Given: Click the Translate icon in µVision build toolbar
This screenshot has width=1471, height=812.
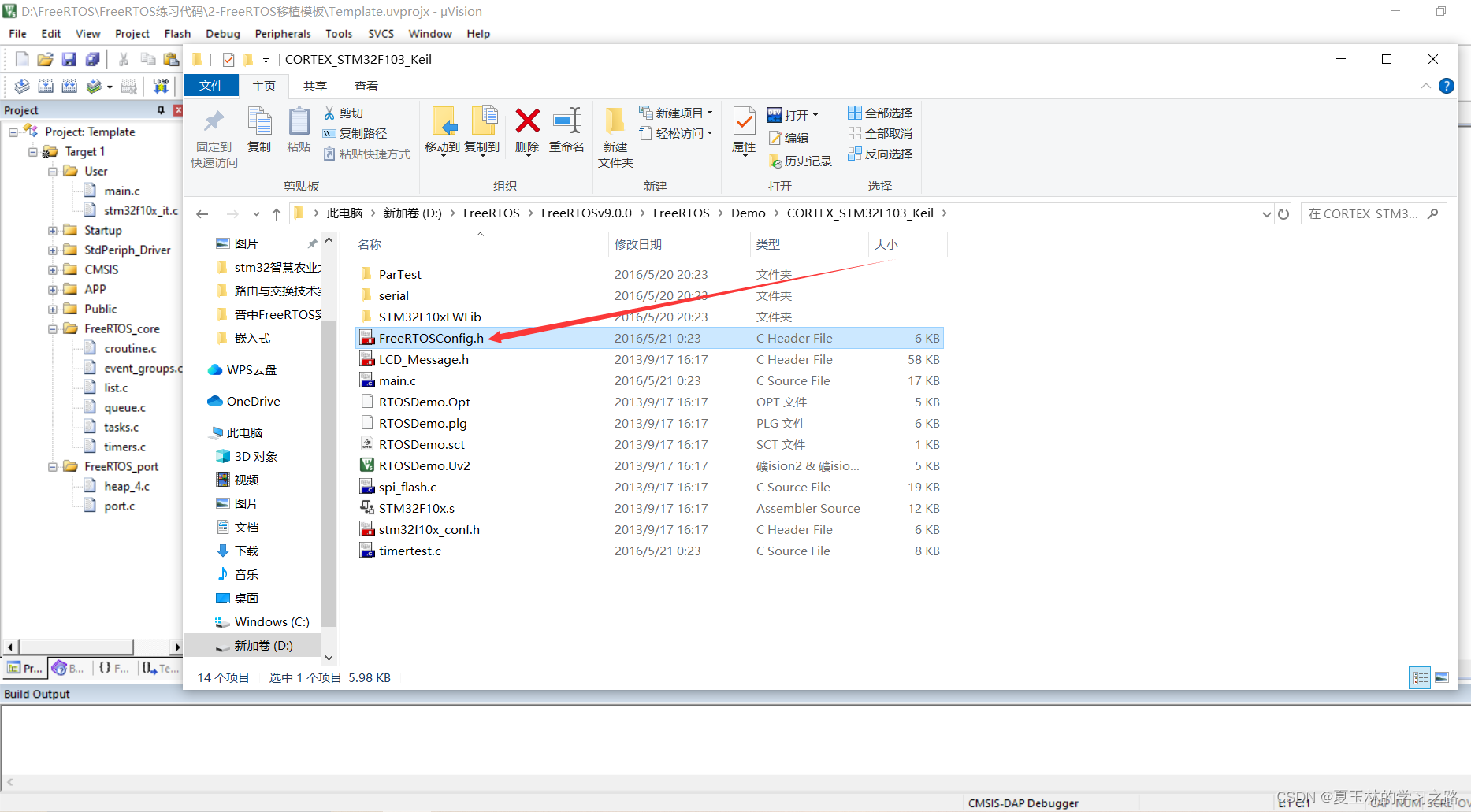Looking at the screenshot, I should (22, 86).
